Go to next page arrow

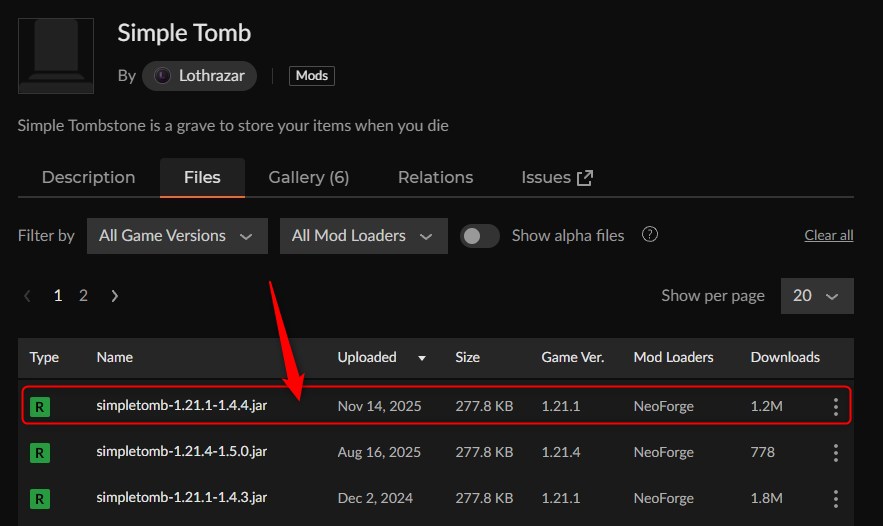[115, 296]
